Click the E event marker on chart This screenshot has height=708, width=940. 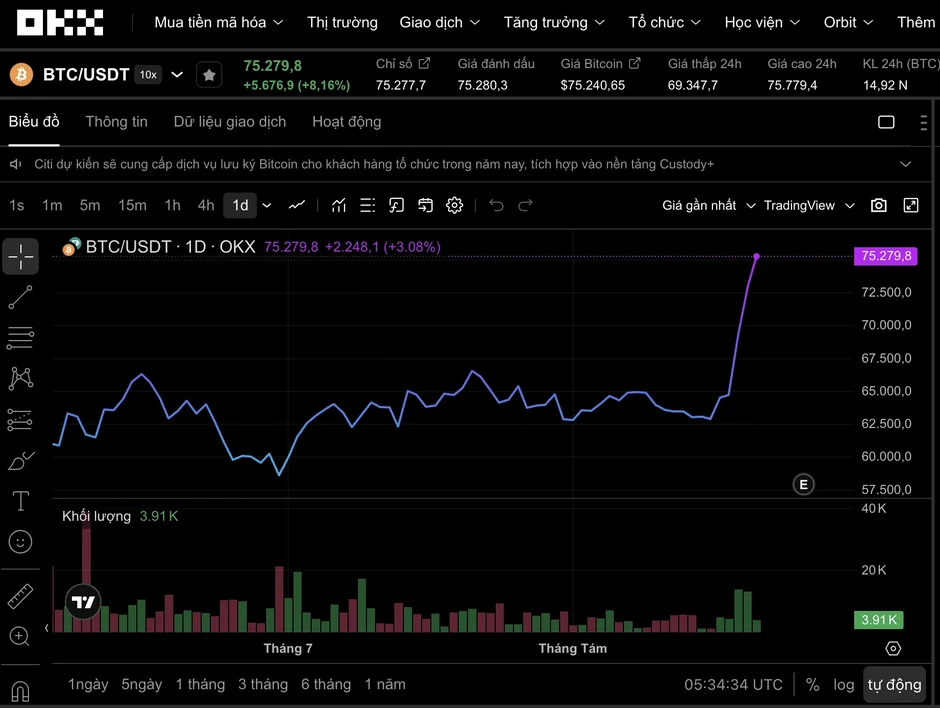coord(803,484)
